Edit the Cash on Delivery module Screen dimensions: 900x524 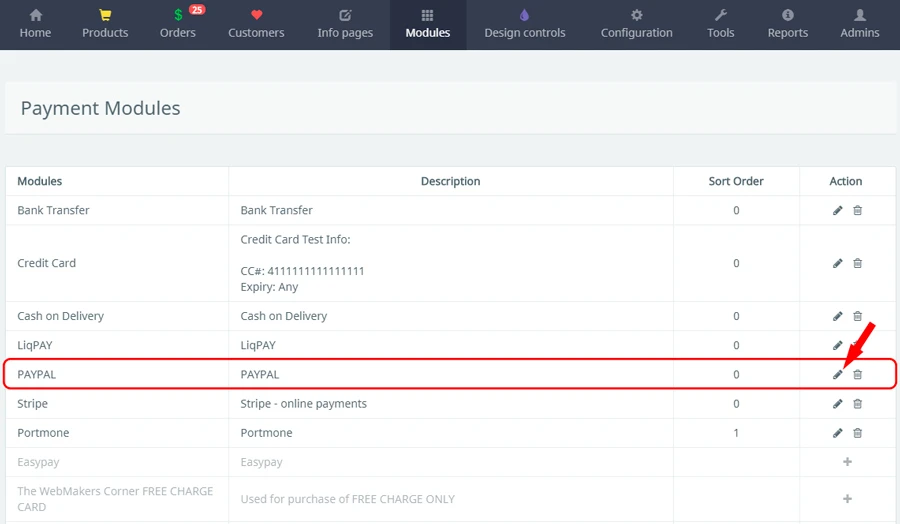pyautogui.click(x=838, y=316)
